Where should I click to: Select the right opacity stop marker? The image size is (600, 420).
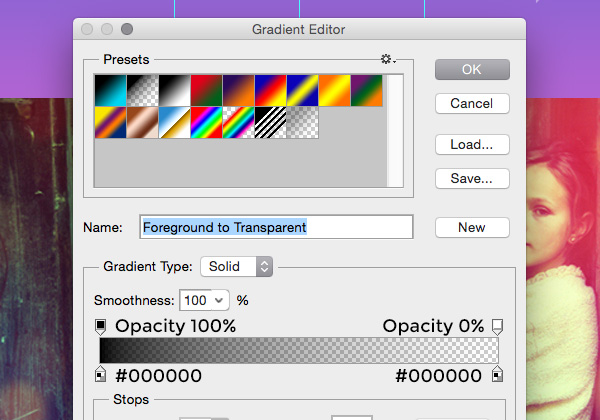[497, 327]
